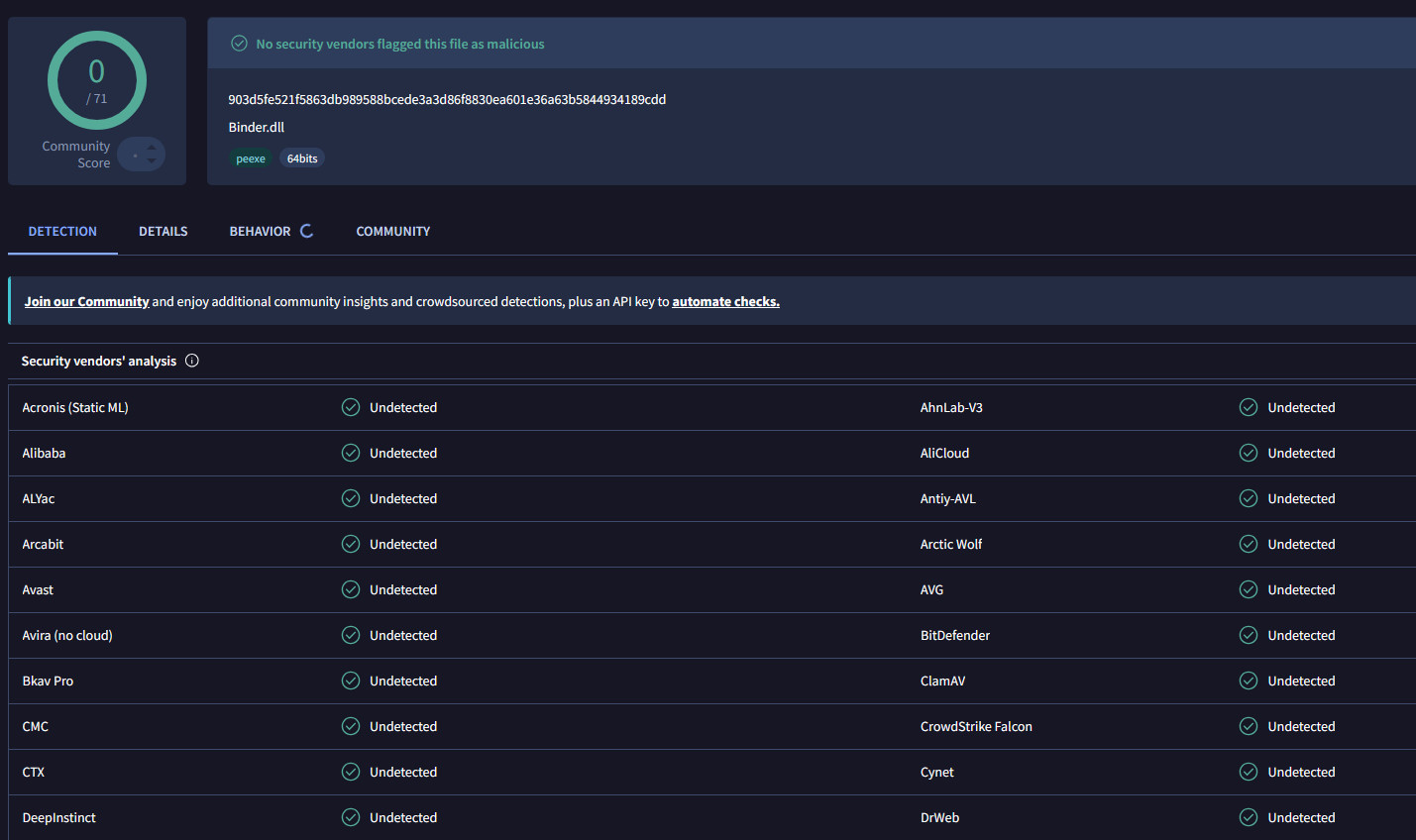Click the CMC vendor name
The width and height of the screenshot is (1416, 840).
coord(36,726)
